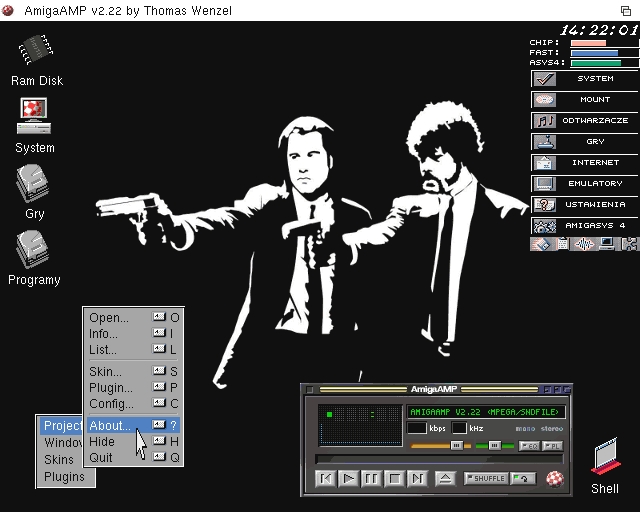
Task: Select Skin... in the Project menu
Action: point(133,372)
